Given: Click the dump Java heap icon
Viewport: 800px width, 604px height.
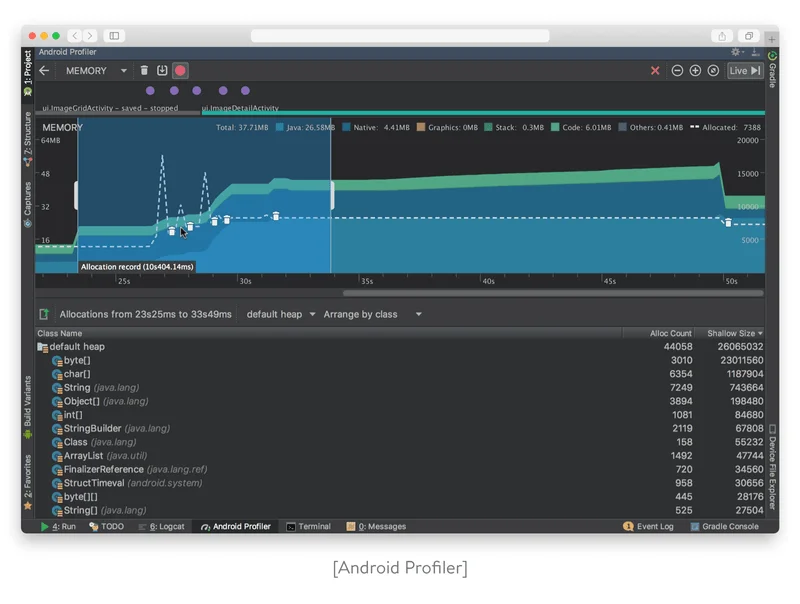Looking at the screenshot, I should pyautogui.click(x=162, y=71).
